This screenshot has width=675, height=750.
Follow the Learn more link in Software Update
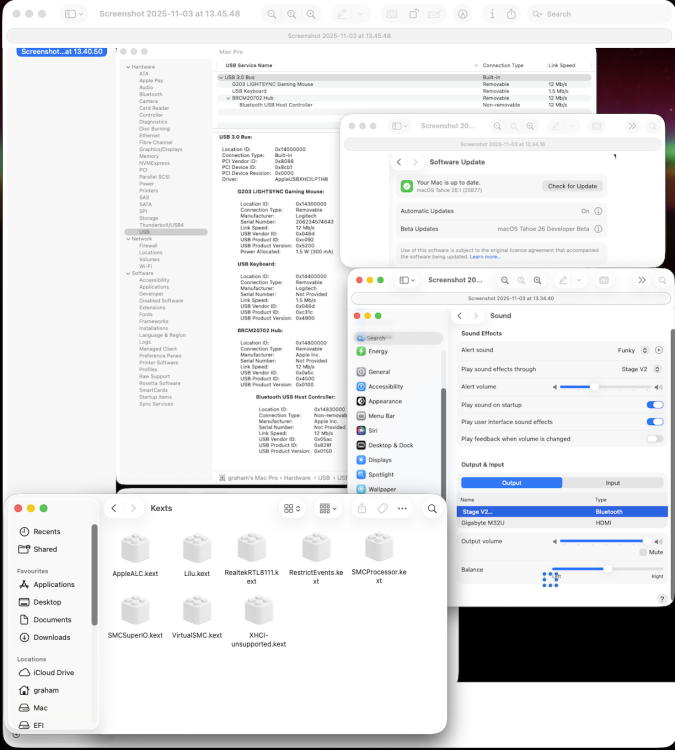[x=485, y=257]
